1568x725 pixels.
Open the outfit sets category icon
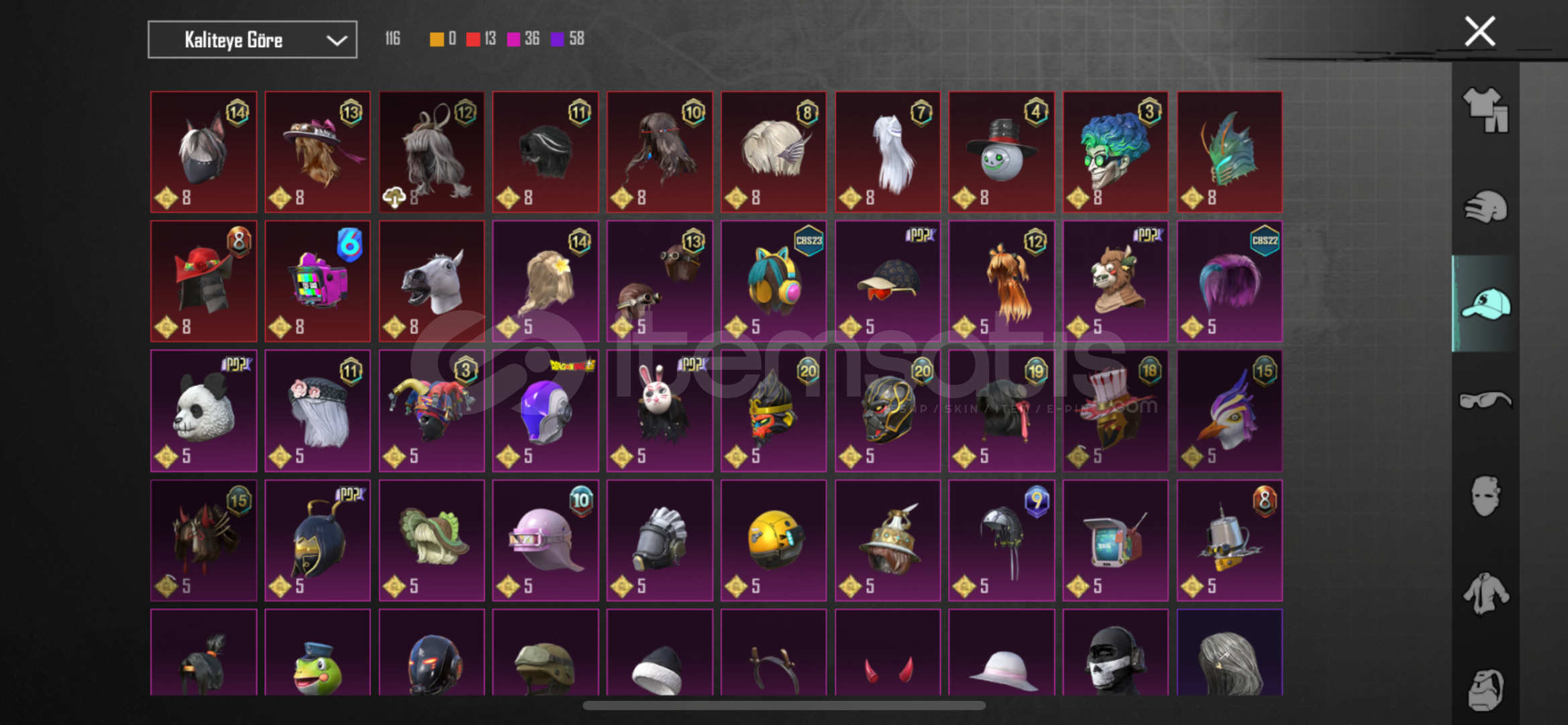click(x=1485, y=111)
